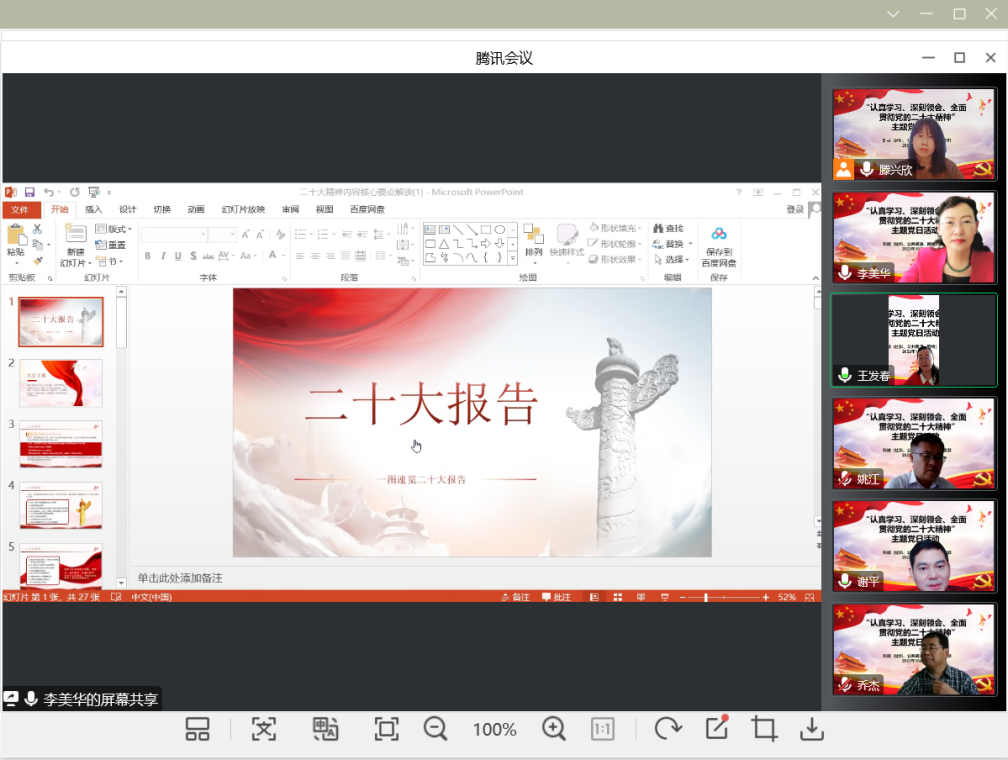Switch to the 动画 animations tab
The height and width of the screenshot is (760, 1008).
196,210
